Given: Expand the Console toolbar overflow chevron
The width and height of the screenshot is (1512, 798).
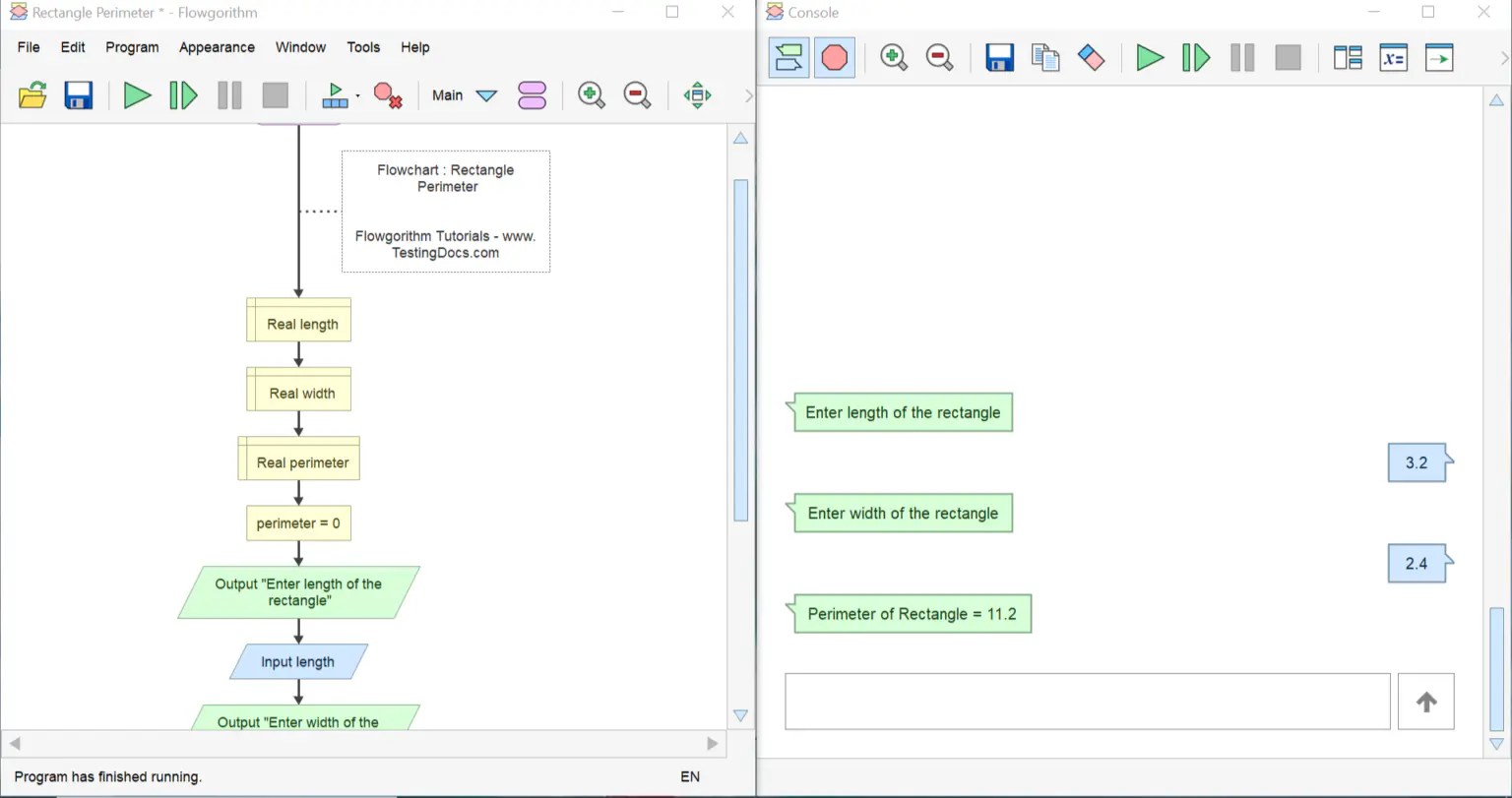Looking at the screenshot, I should click(x=1503, y=58).
